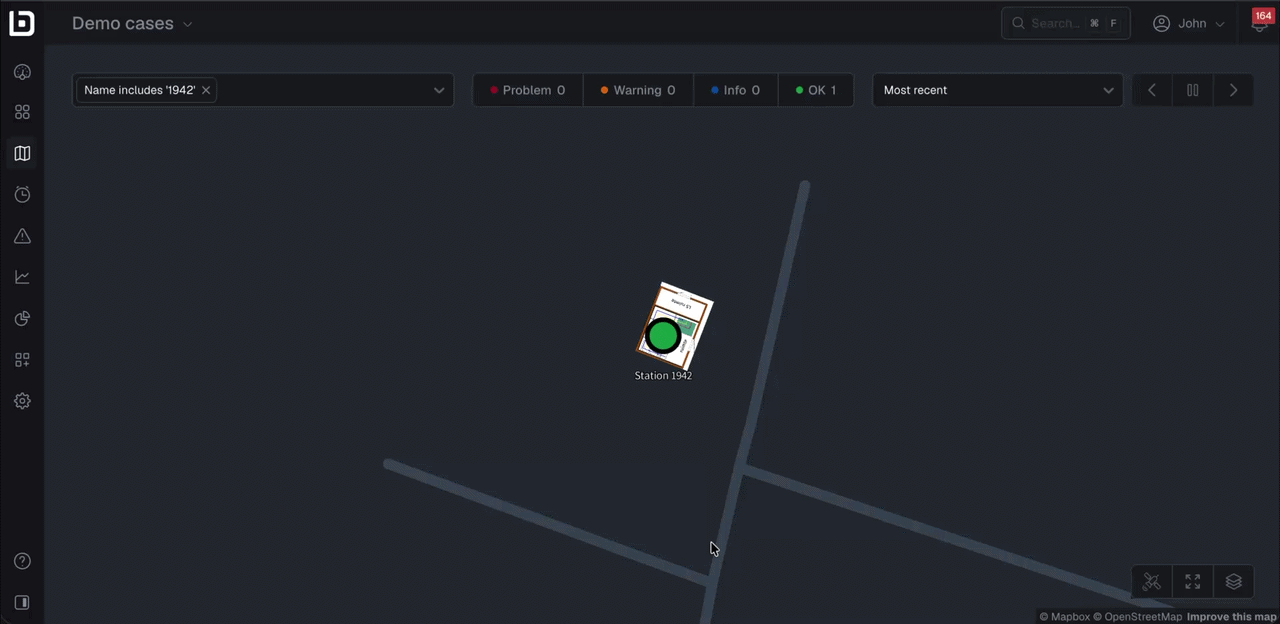Open the Demo cases dropdown

click(x=132, y=23)
